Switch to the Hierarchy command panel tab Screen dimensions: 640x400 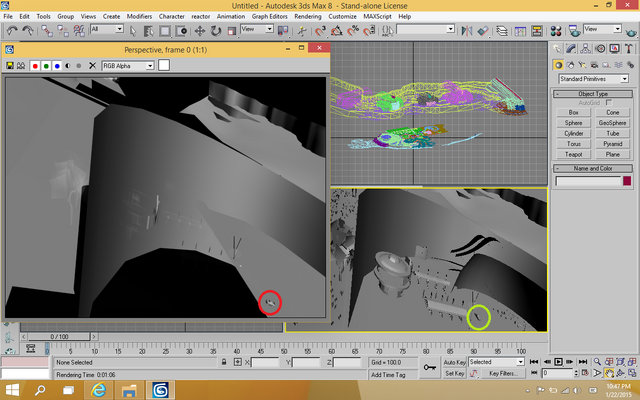point(585,49)
